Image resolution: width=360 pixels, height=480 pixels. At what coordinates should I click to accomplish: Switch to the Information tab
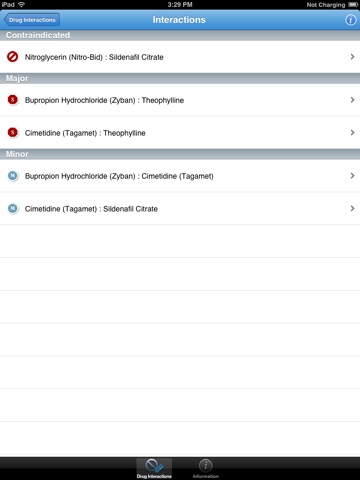(x=206, y=469)
